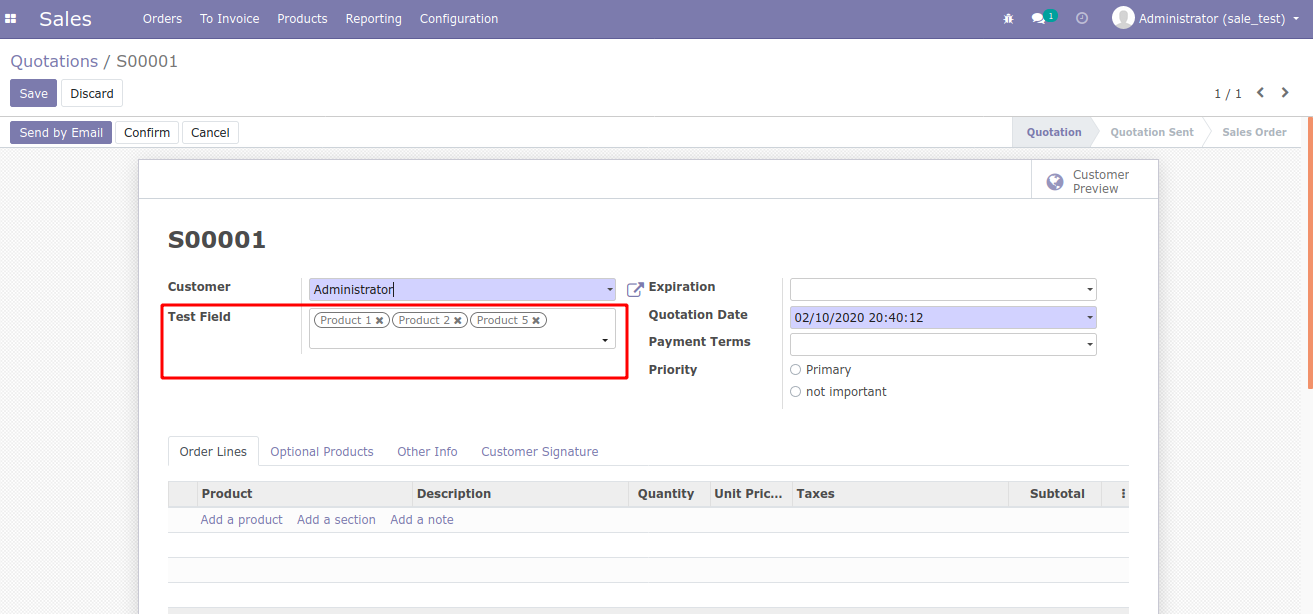Expand the Test Field dropdown arrow
The width and height of the screenshot is (1313, 614).
click(605, 341)
